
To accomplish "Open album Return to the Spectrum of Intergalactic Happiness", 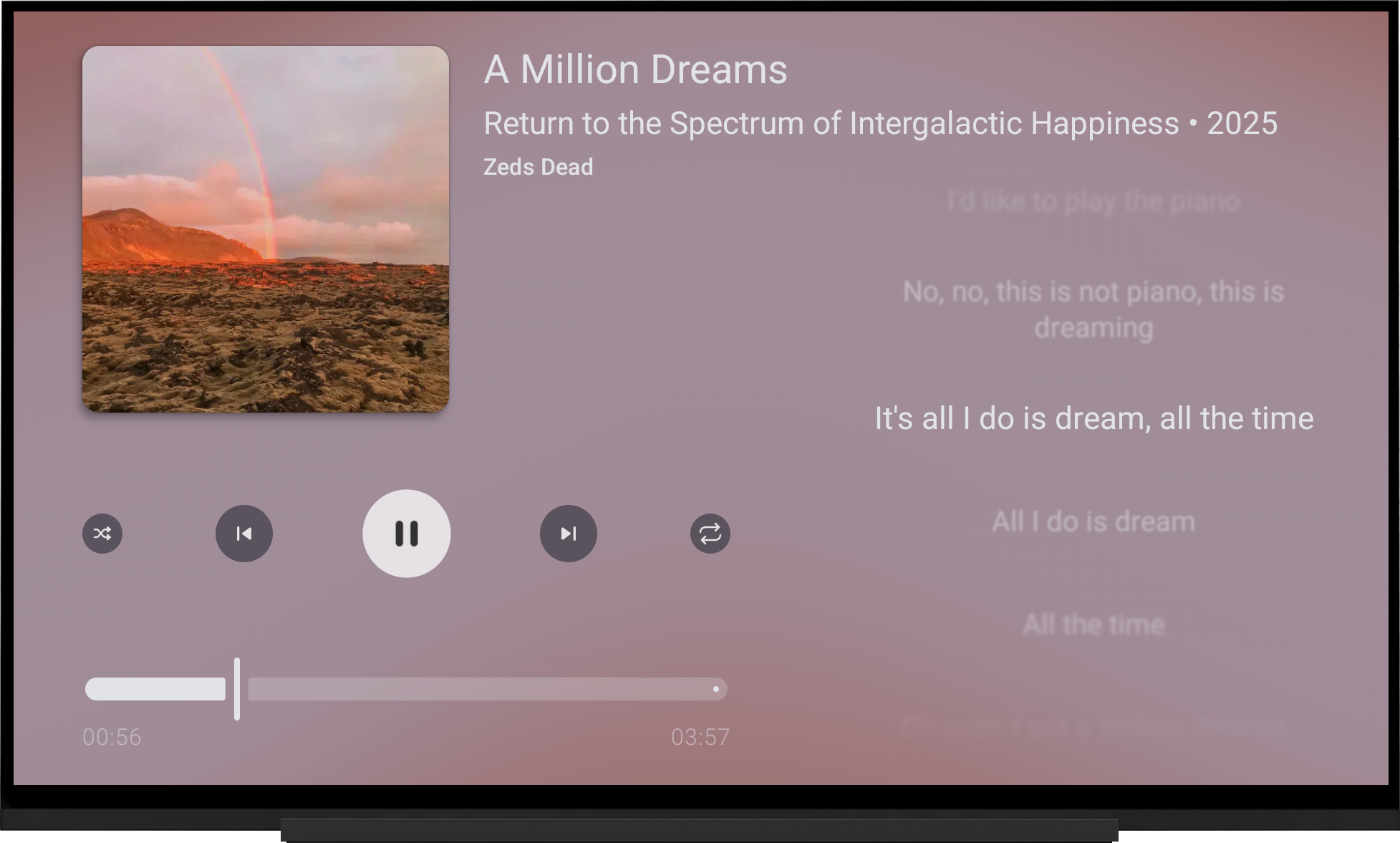I will click(x=831, y=123).
